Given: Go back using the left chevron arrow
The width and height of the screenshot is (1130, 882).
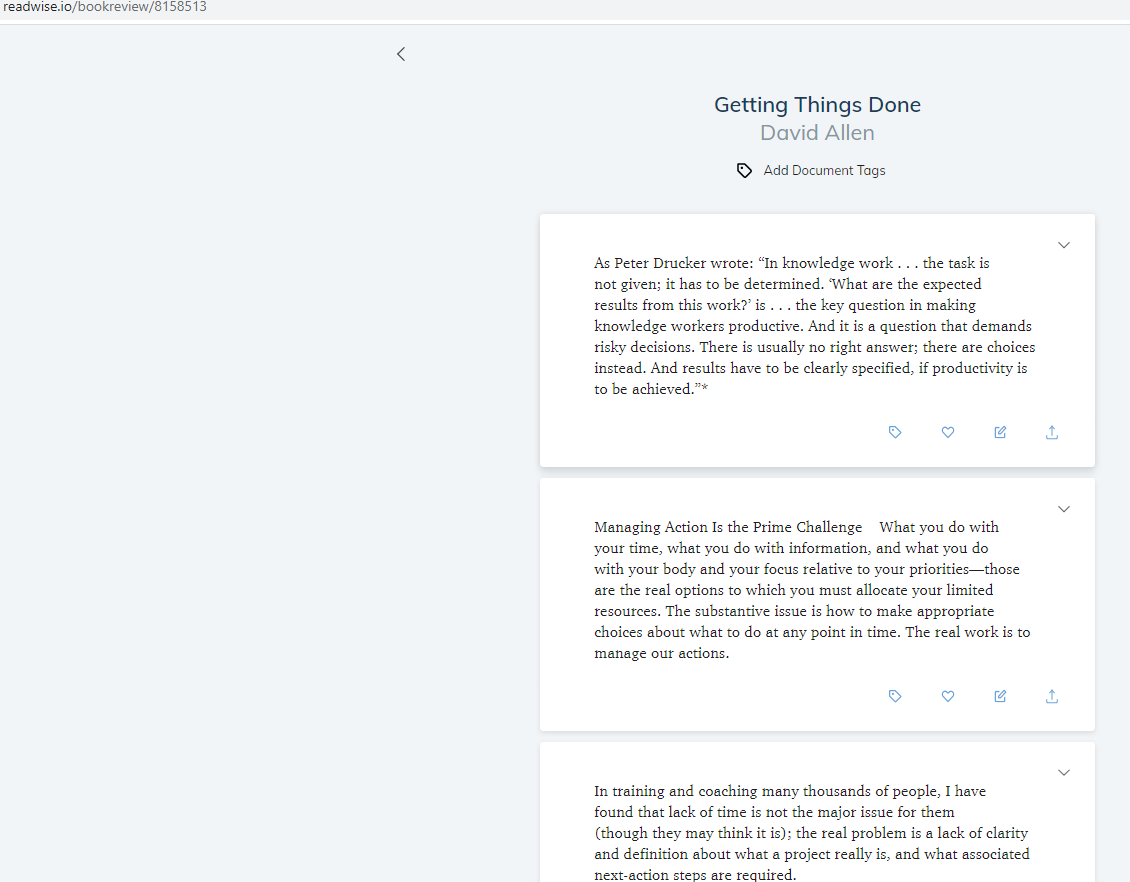Looking at the screenshot, I should point(401,54).
